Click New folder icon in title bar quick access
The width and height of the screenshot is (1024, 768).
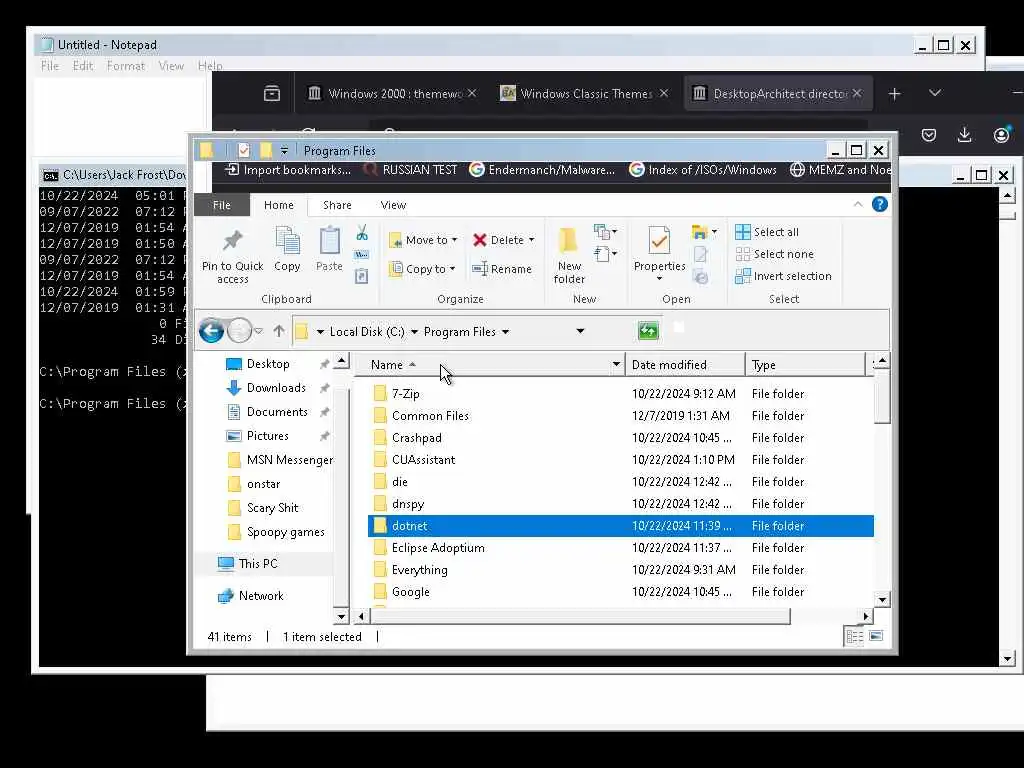266,151
